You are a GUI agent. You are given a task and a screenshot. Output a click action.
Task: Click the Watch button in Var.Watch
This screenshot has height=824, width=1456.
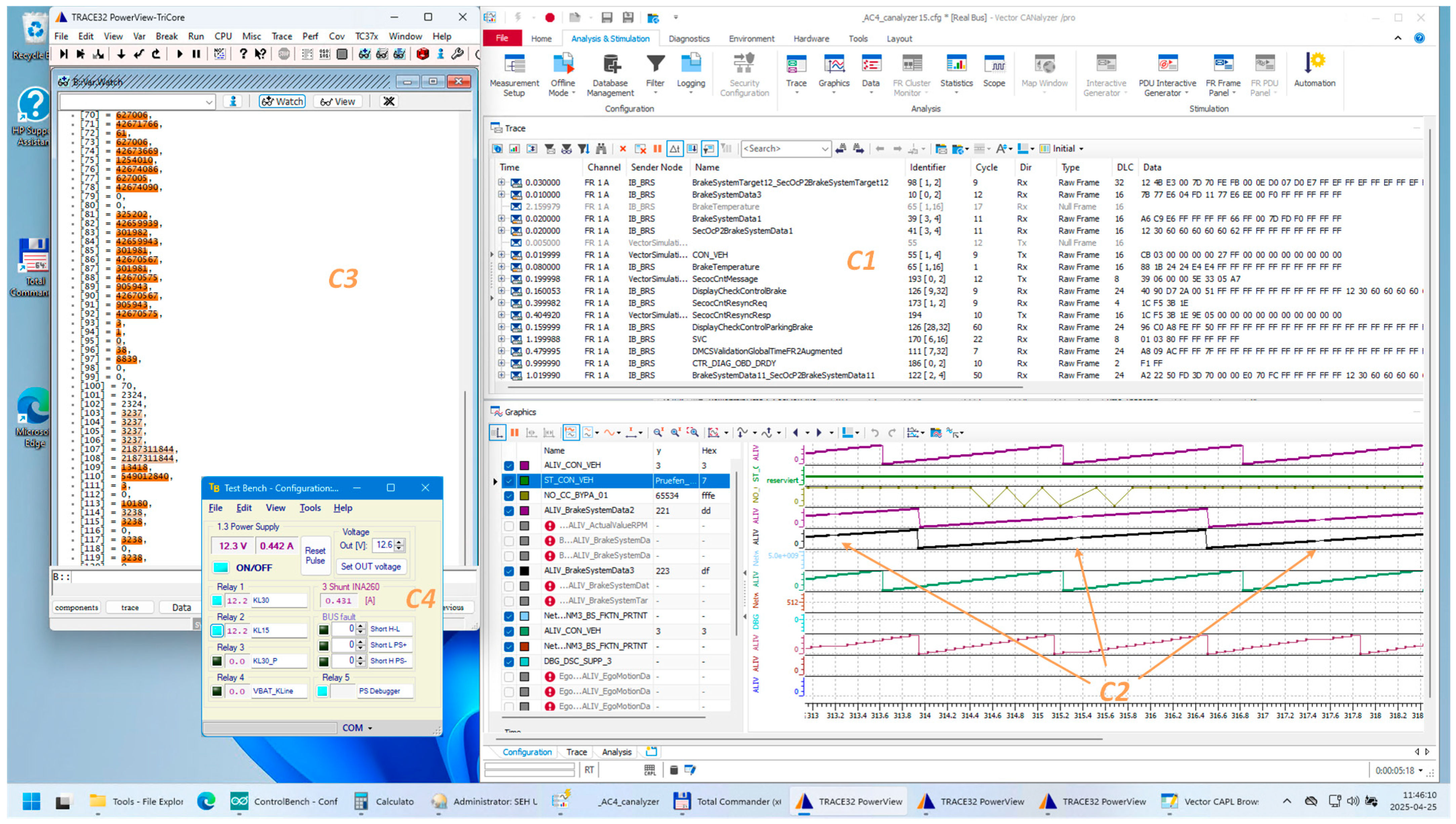pyautogui.click(x=282, y=101)
